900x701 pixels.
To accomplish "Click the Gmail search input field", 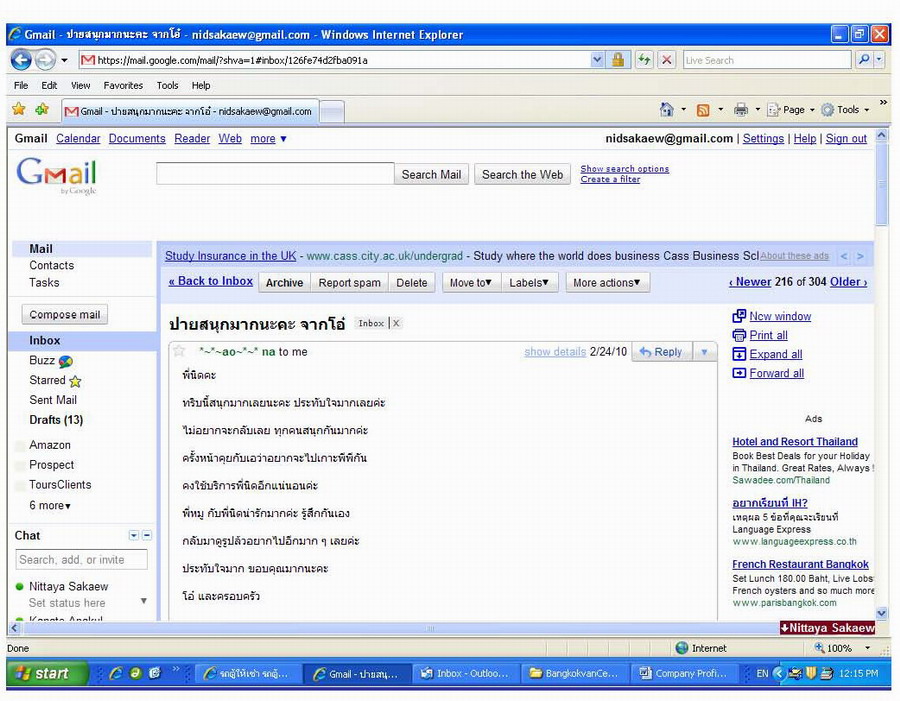I will pos(275,173).
